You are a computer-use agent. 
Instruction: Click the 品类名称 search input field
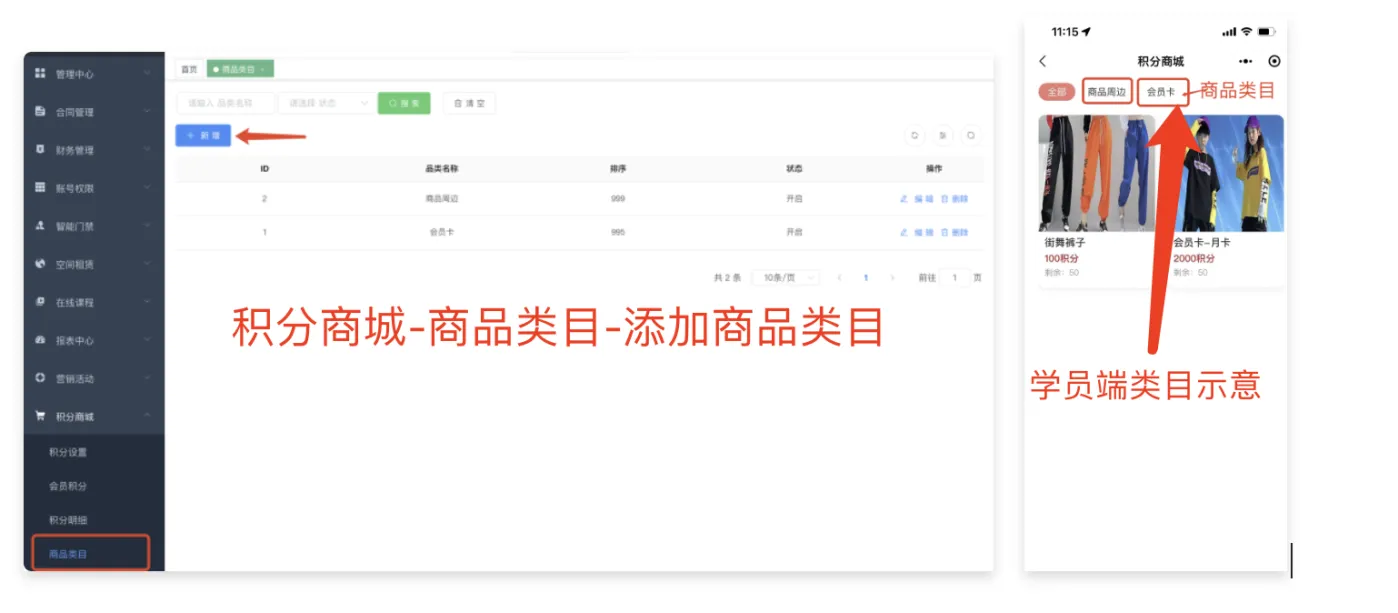coord(225,103)
